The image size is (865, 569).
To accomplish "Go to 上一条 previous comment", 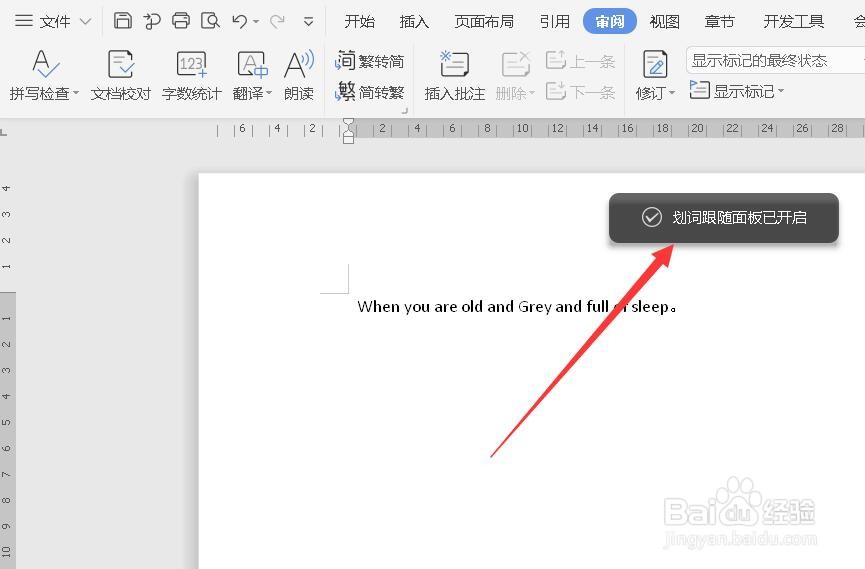I will (580, 61).
